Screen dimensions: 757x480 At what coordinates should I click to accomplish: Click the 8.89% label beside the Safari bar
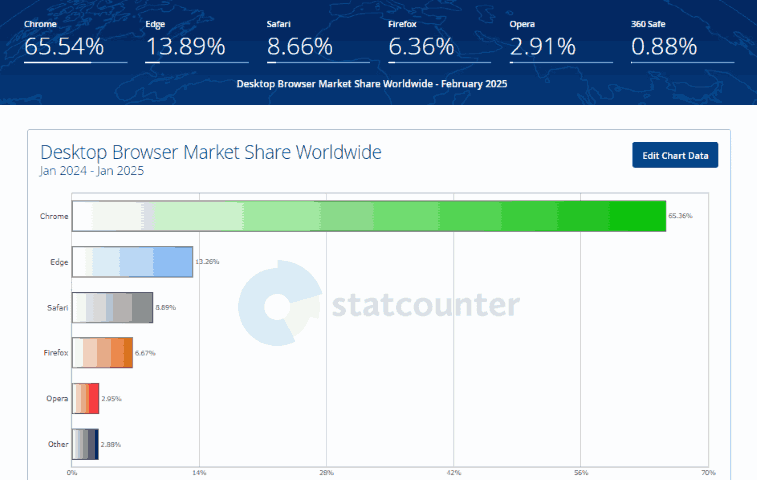point(166,307)
